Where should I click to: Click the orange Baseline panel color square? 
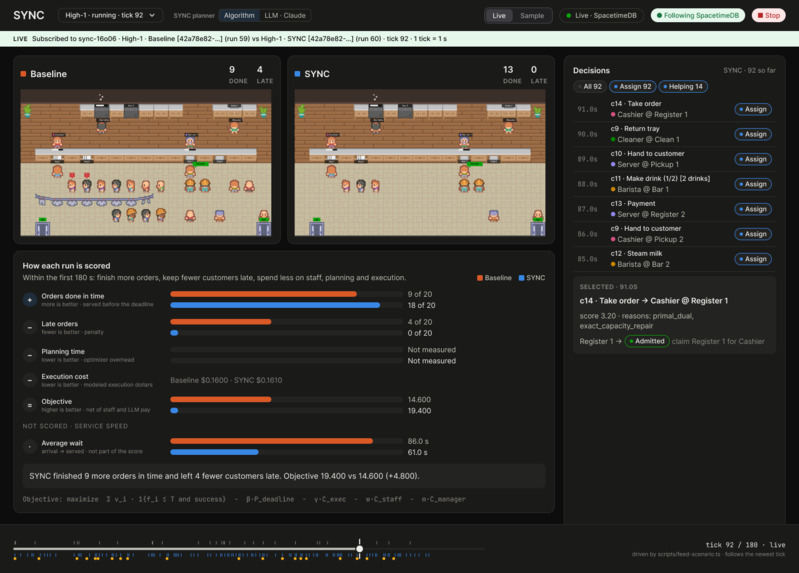tap(23, 74)
